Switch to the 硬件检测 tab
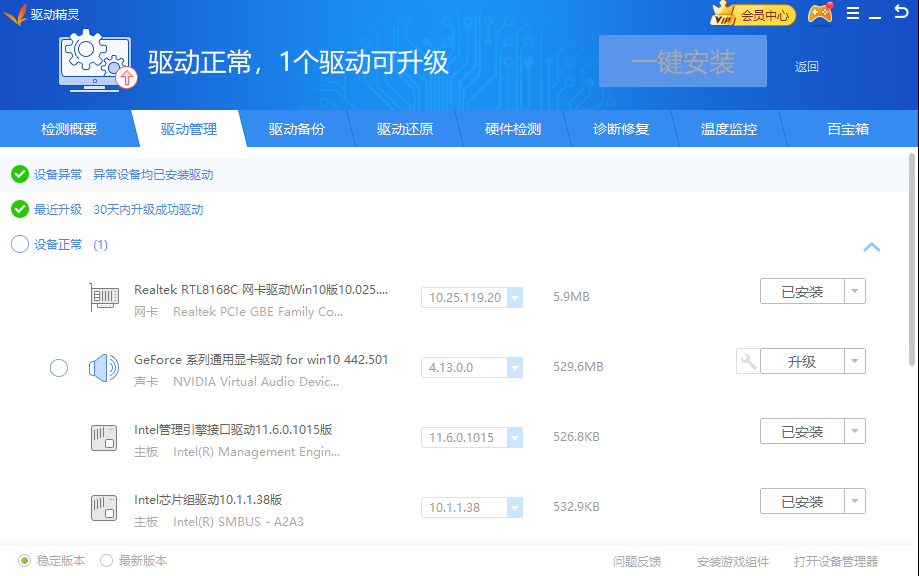919x576 pixels. pos(513,128)
